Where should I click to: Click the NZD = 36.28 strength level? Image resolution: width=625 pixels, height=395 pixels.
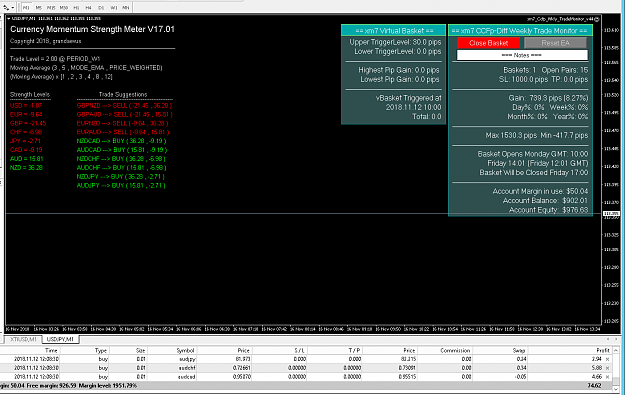[26, 167]
